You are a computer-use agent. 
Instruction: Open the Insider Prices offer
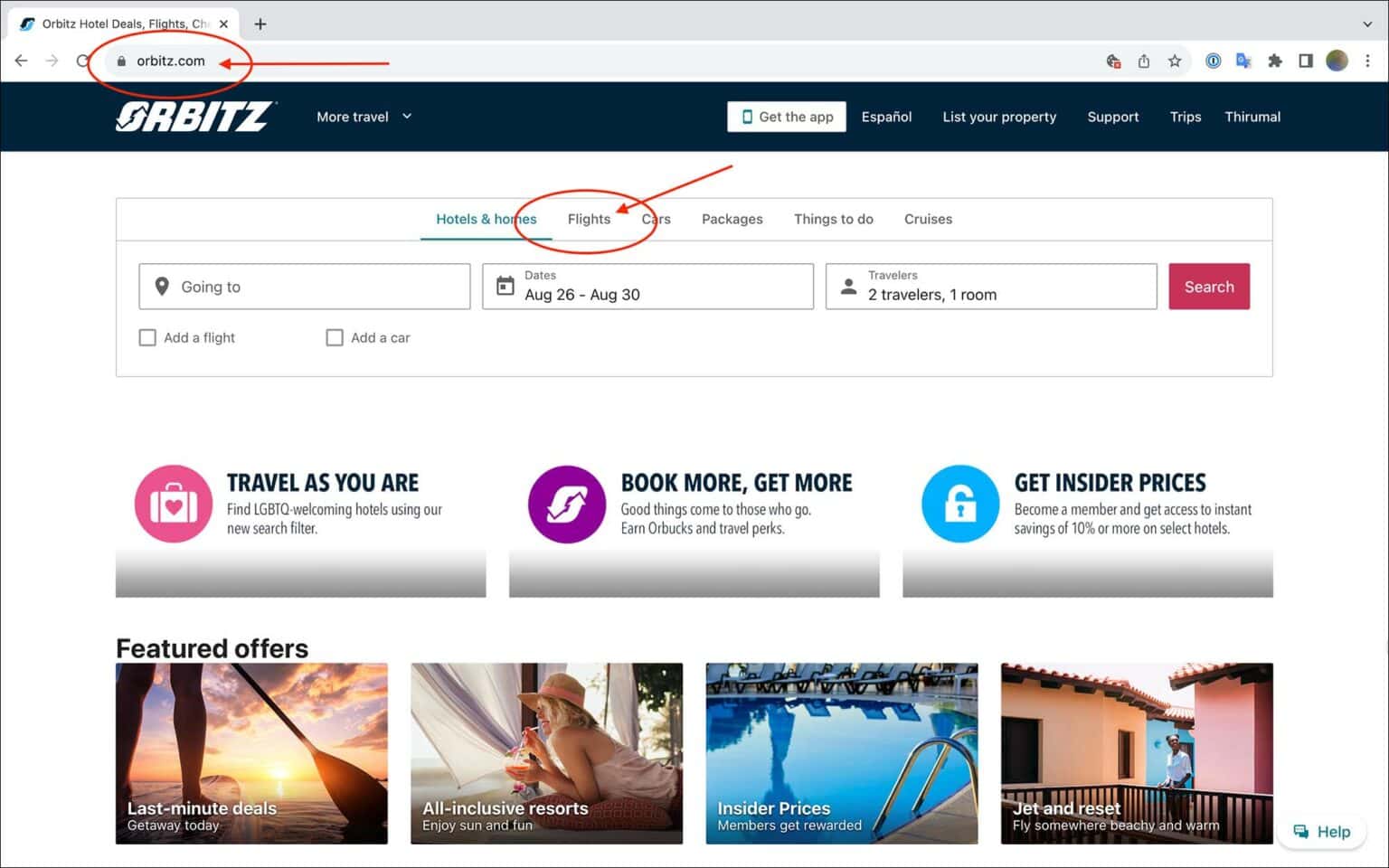click(x=842, y=753)
